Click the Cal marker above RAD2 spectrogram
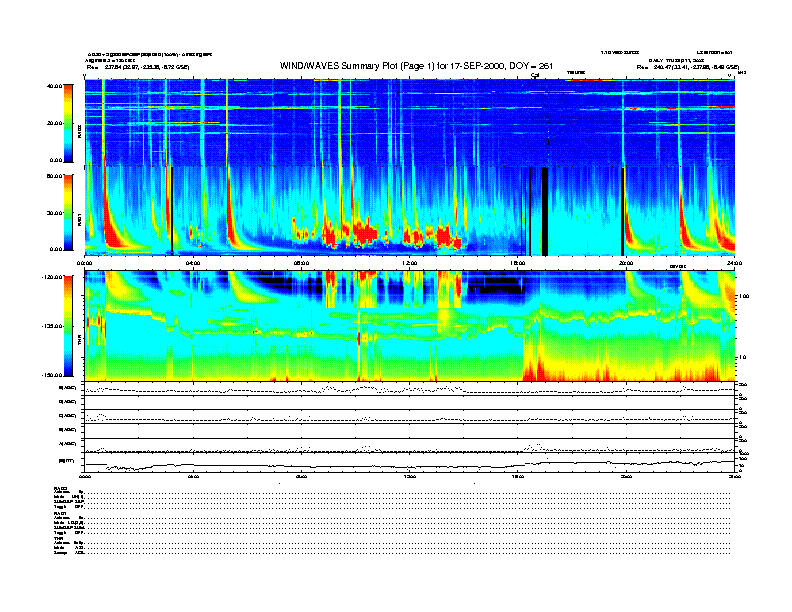This screenshot has width=792, height=612. pos(535,75)
